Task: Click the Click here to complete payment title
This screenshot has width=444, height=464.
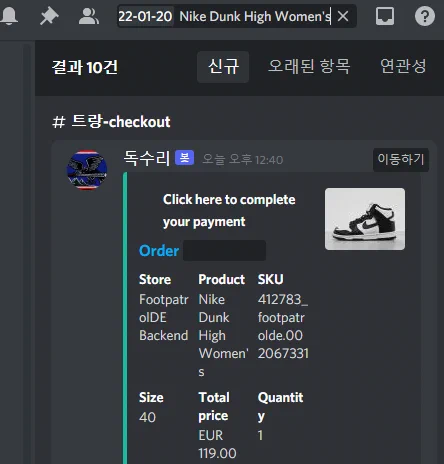Action: tap(229, 210)
